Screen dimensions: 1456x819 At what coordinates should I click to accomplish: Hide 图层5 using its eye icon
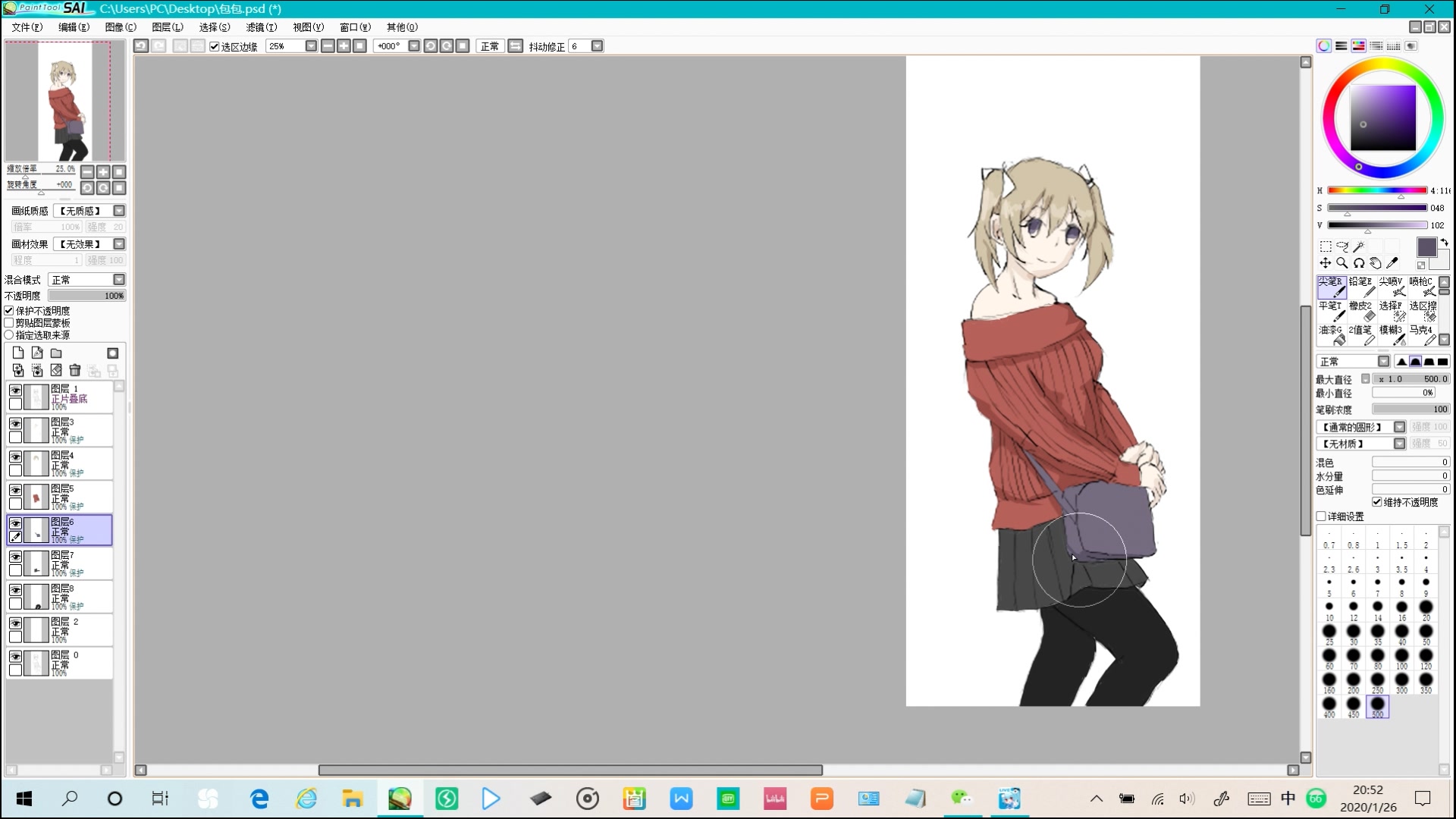pyautogui.click(x=15, y=491)
